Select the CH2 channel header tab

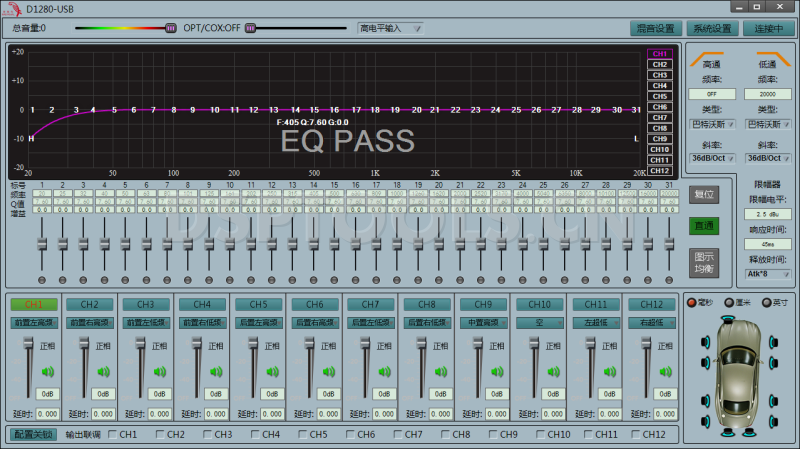coord(89,304)
